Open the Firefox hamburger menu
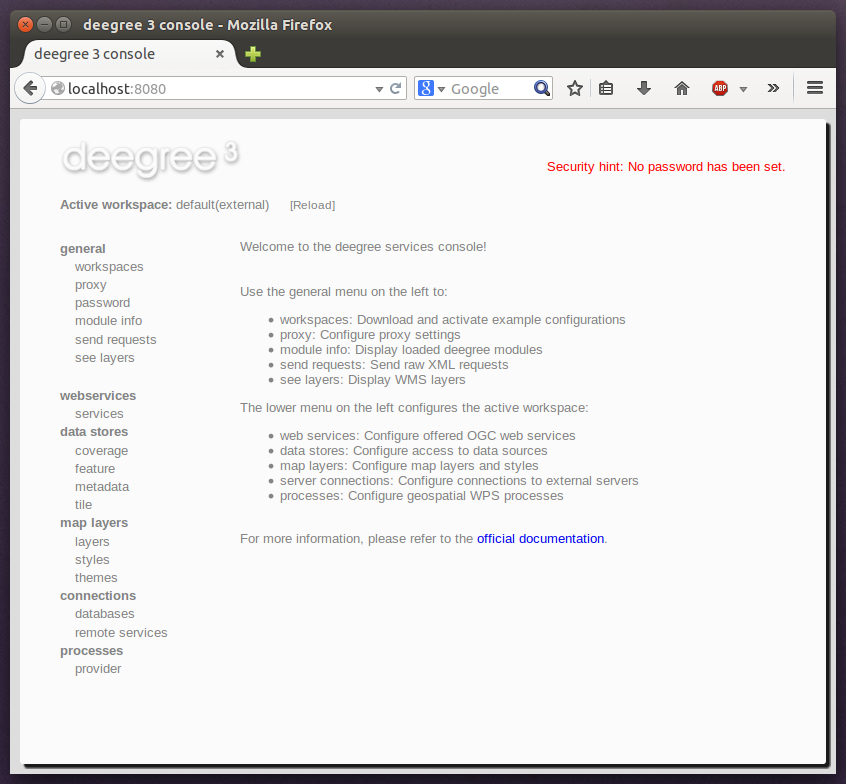The height and width of the screenshot is (784, 846). tap(815, 88)
